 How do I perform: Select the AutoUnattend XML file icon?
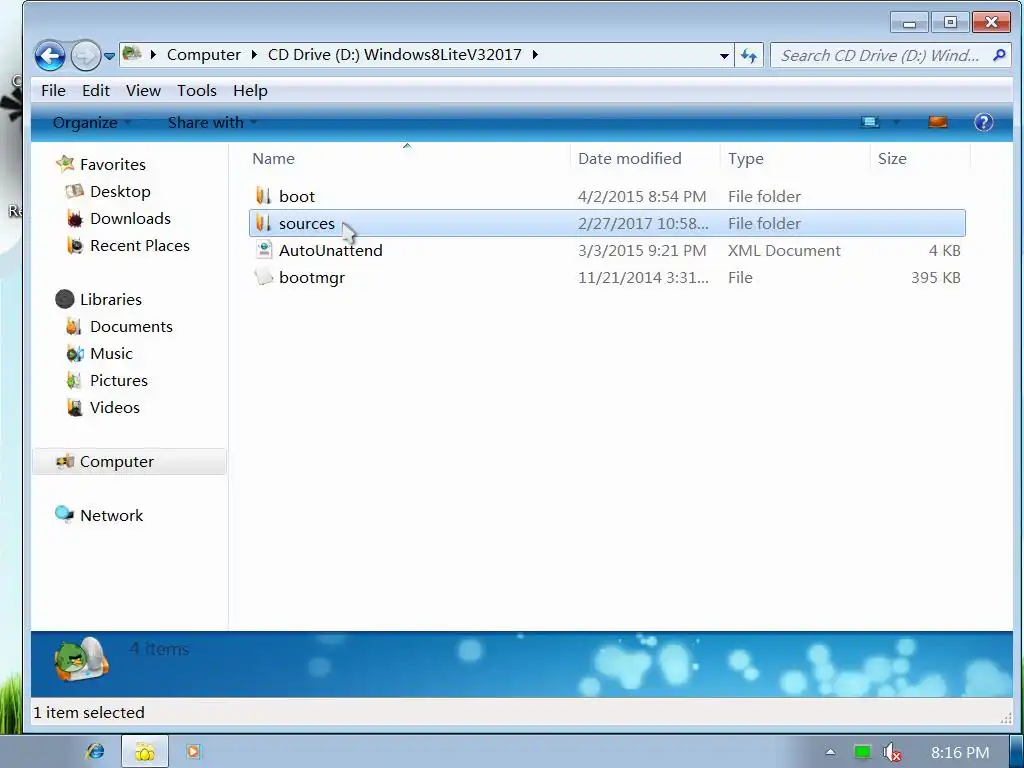(264, 250)
